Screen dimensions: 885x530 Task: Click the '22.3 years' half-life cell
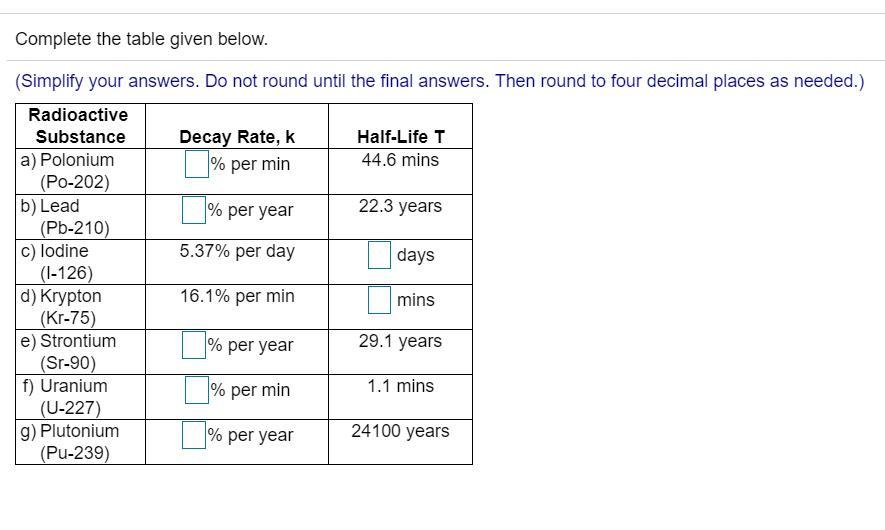(x=400, y=206)
